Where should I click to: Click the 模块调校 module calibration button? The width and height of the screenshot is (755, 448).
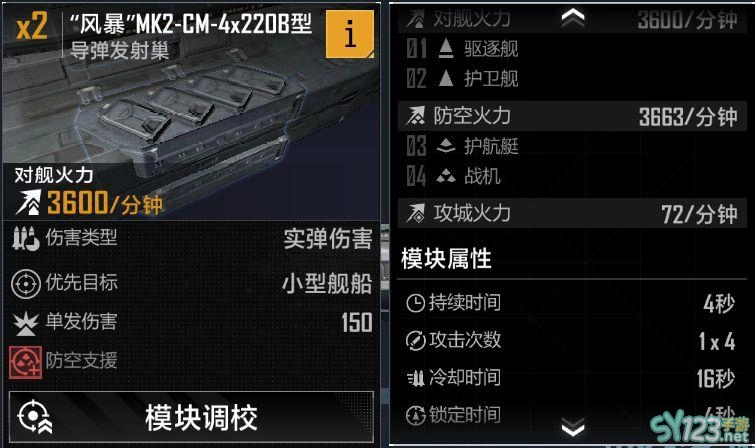tap(191, 417)
